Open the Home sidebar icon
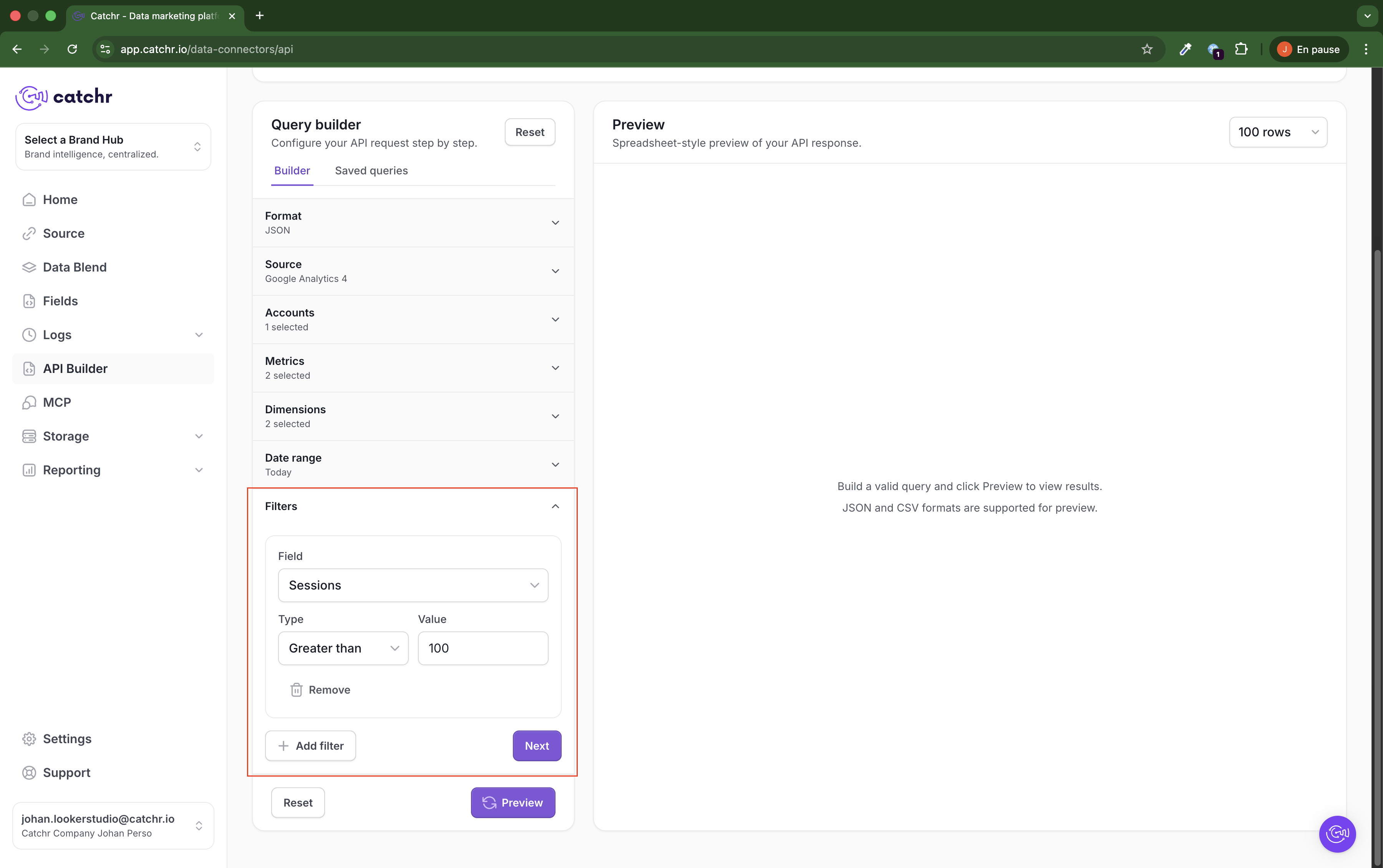The height and width of the screenshot is (868, 1383). pyautogui.click(x=29, y=200)
